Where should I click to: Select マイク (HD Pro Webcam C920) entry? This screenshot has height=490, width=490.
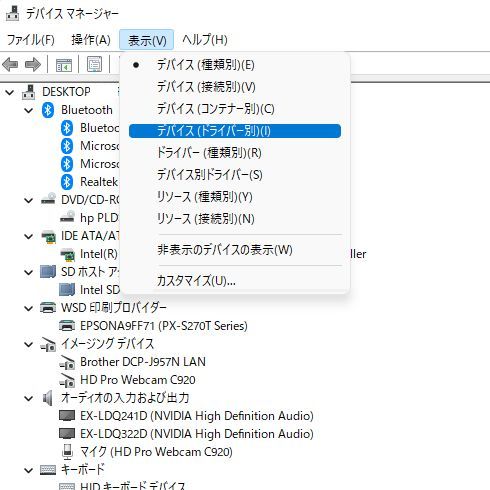click(156, 452)
